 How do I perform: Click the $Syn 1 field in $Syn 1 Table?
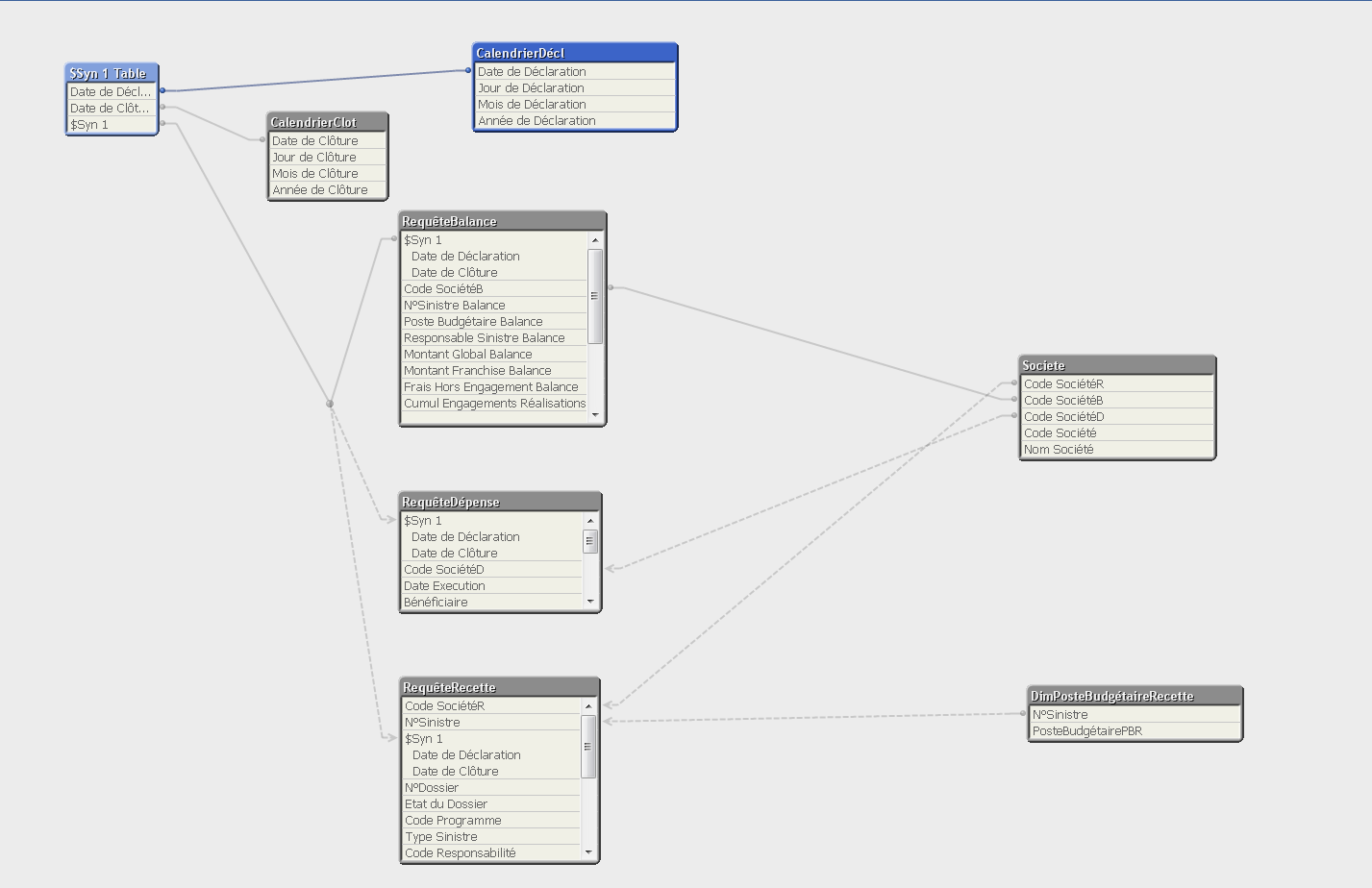pyautogui.click(x=112, y=124)
